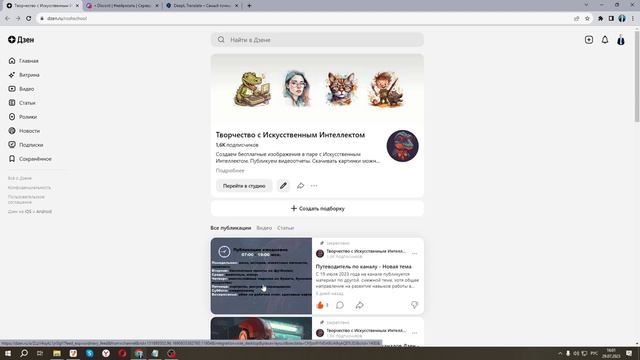Image resolution: width=640 pixels, height=360 pixels.
Task: Select Все публикации tab
Action: 231,228
